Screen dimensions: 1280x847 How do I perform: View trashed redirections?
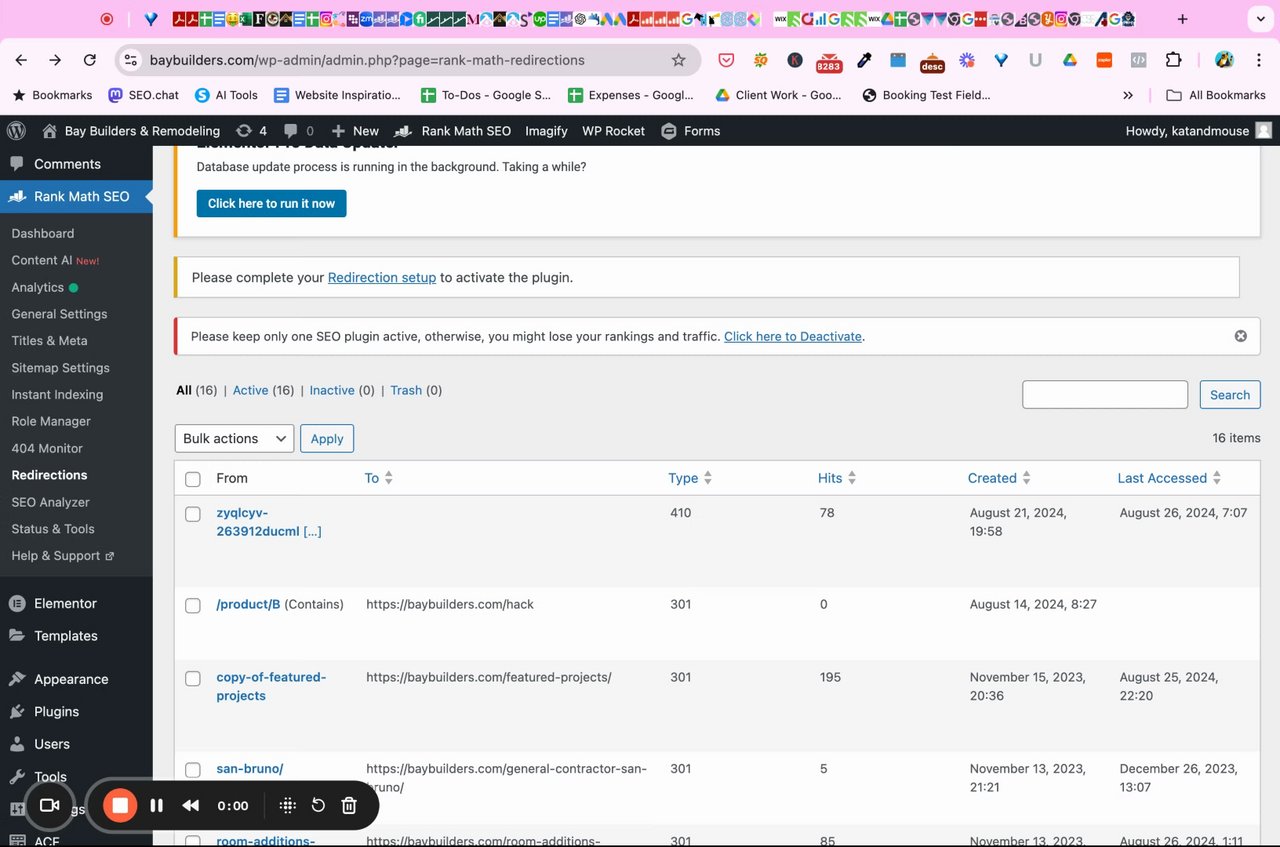[x=406, y=390]
